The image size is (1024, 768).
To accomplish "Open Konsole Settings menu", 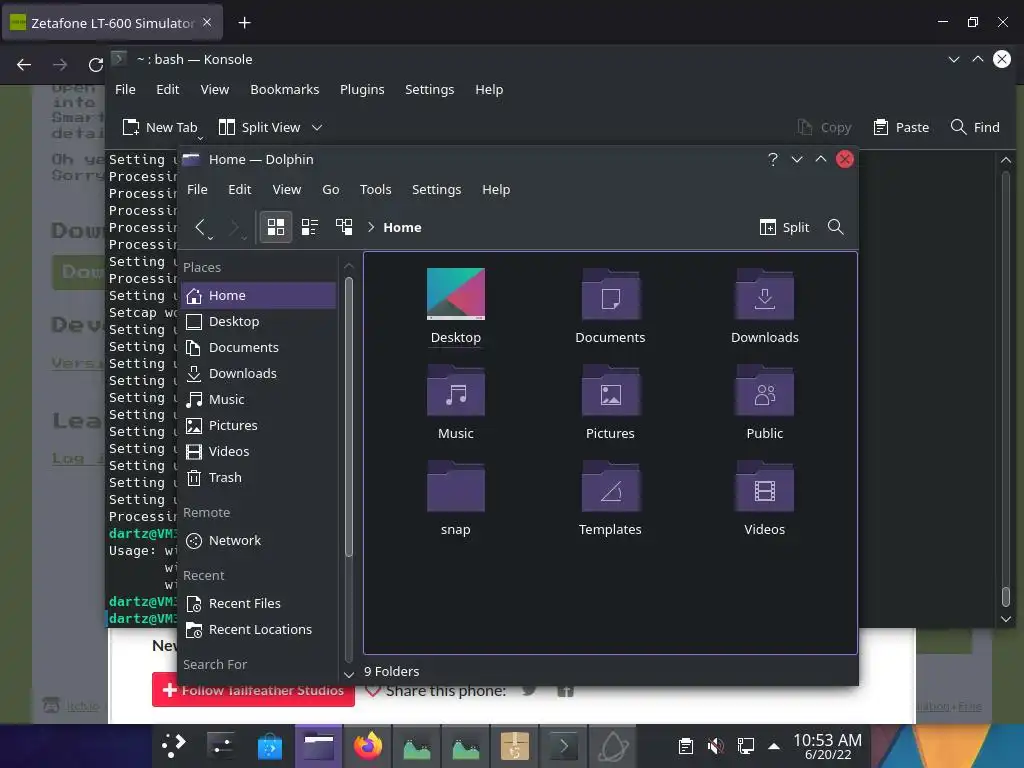I will point(429,89).
